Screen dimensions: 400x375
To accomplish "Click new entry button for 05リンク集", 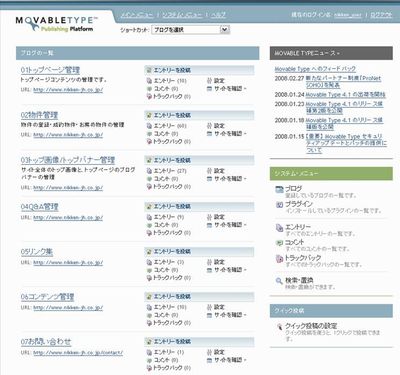I will click(199, 252).
